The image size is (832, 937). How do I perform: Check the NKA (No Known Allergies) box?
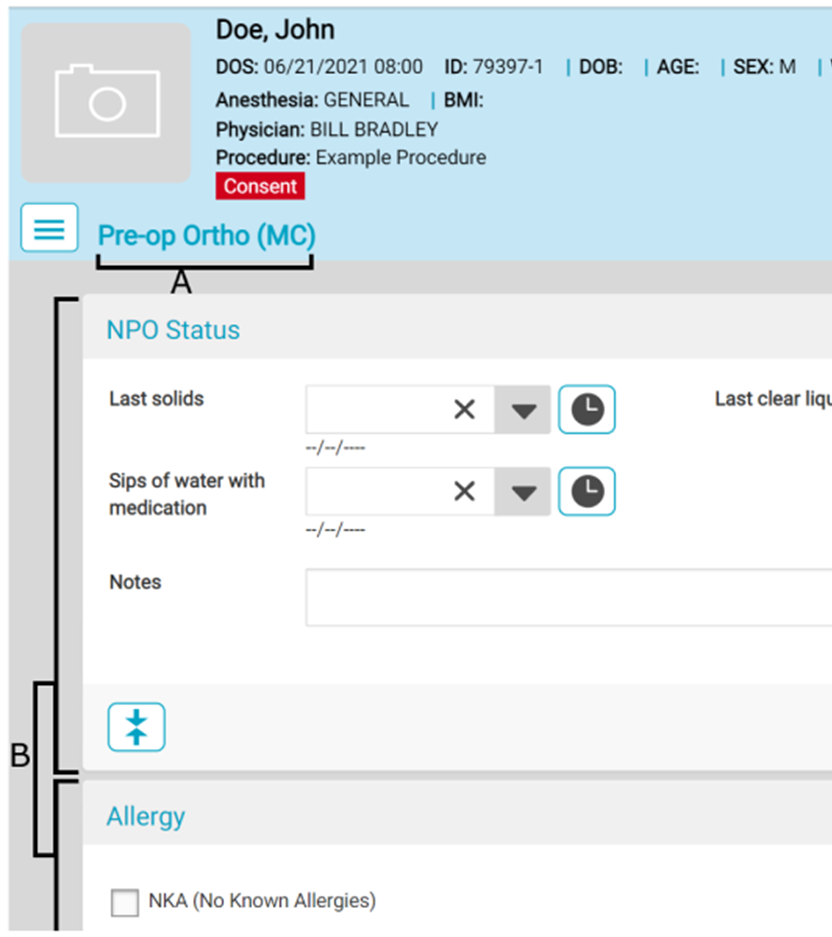(125, 903)
